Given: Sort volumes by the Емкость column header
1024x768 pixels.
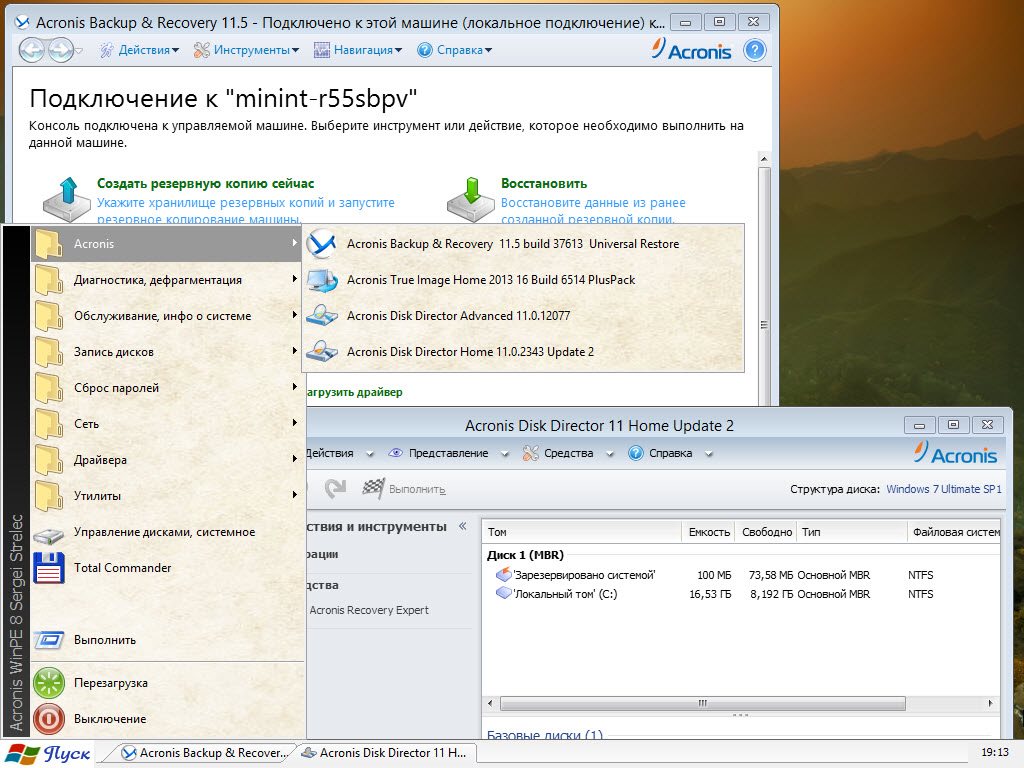Looking at the screenshot, I should point(709,532).
